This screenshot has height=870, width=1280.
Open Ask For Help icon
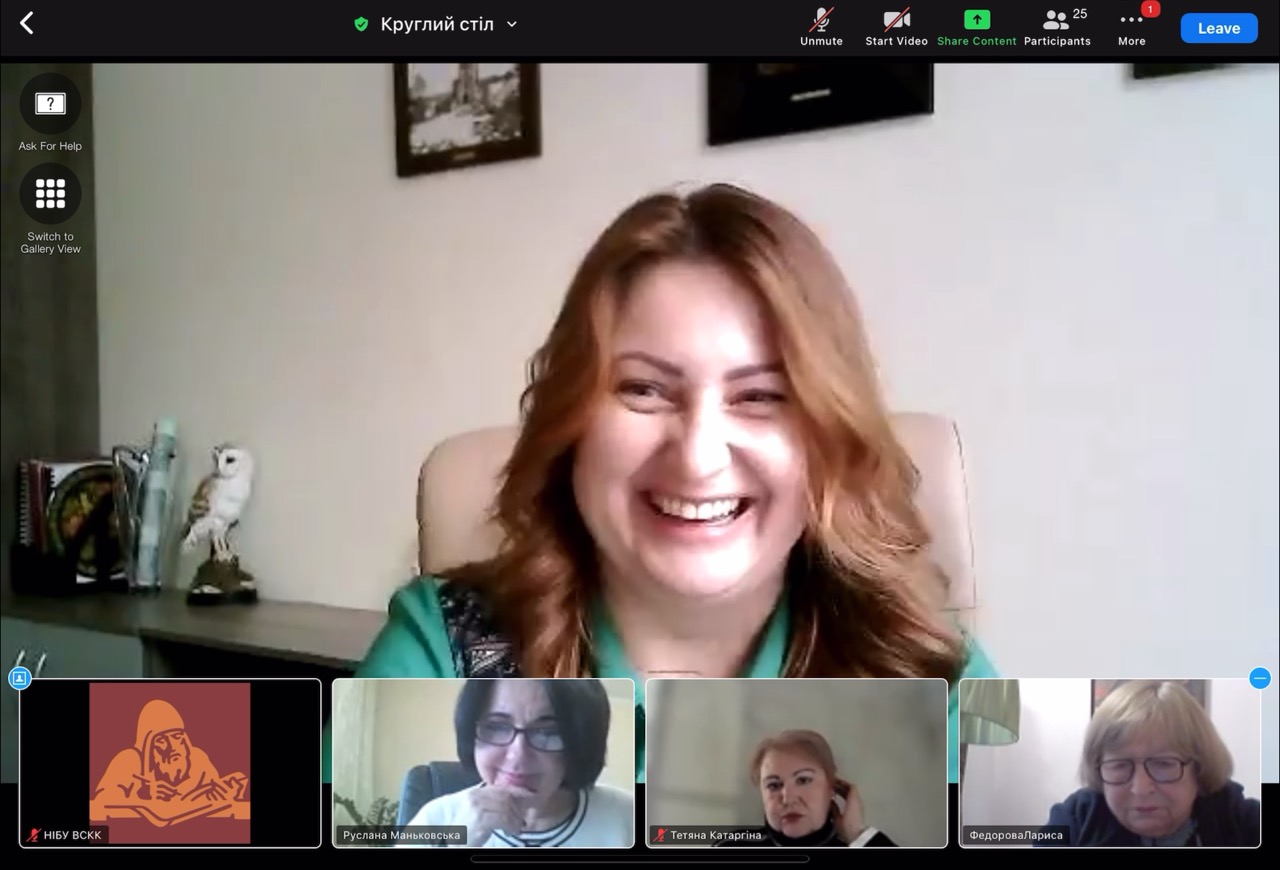(50, 104)
